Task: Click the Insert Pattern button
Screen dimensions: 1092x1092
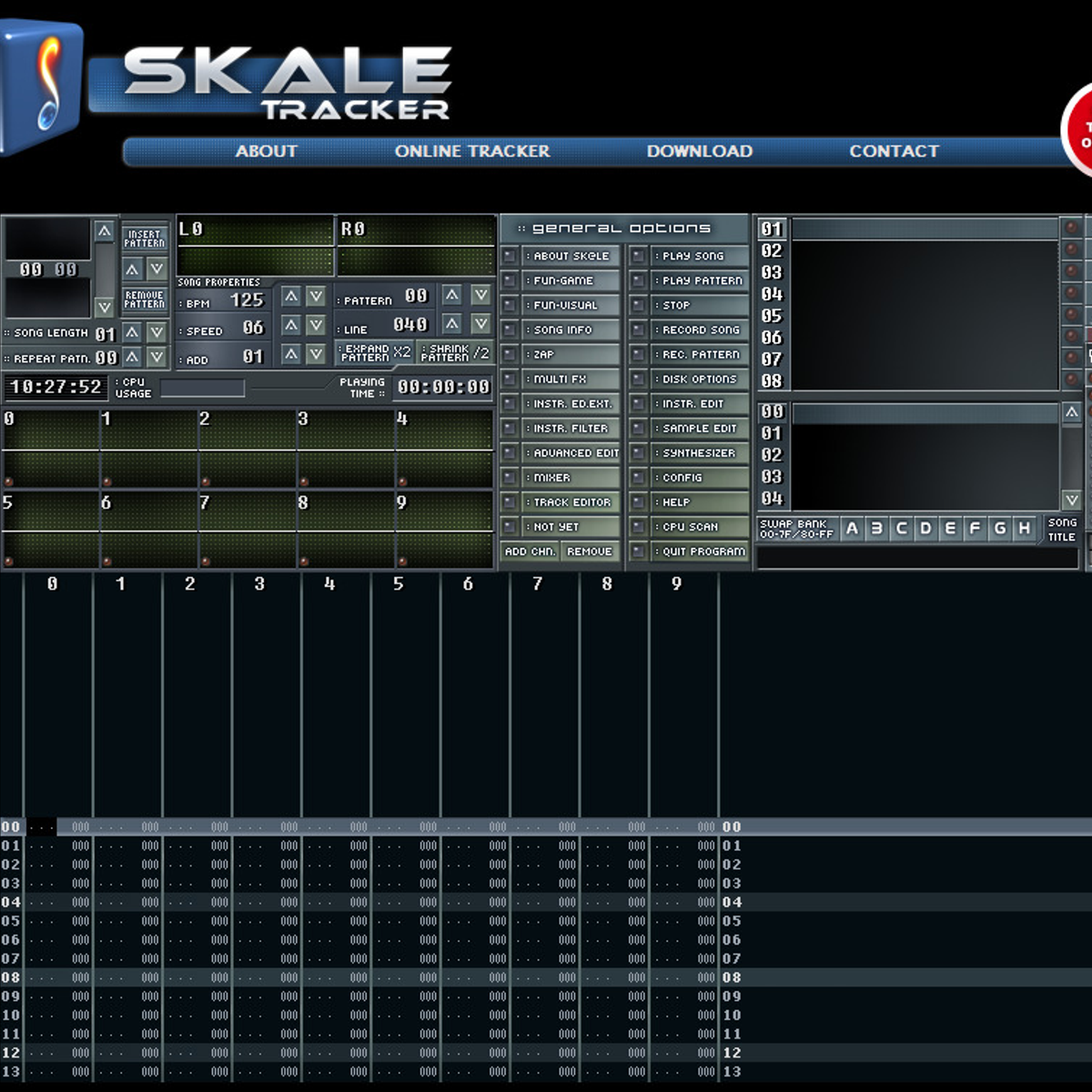Action: pos(145,238)
